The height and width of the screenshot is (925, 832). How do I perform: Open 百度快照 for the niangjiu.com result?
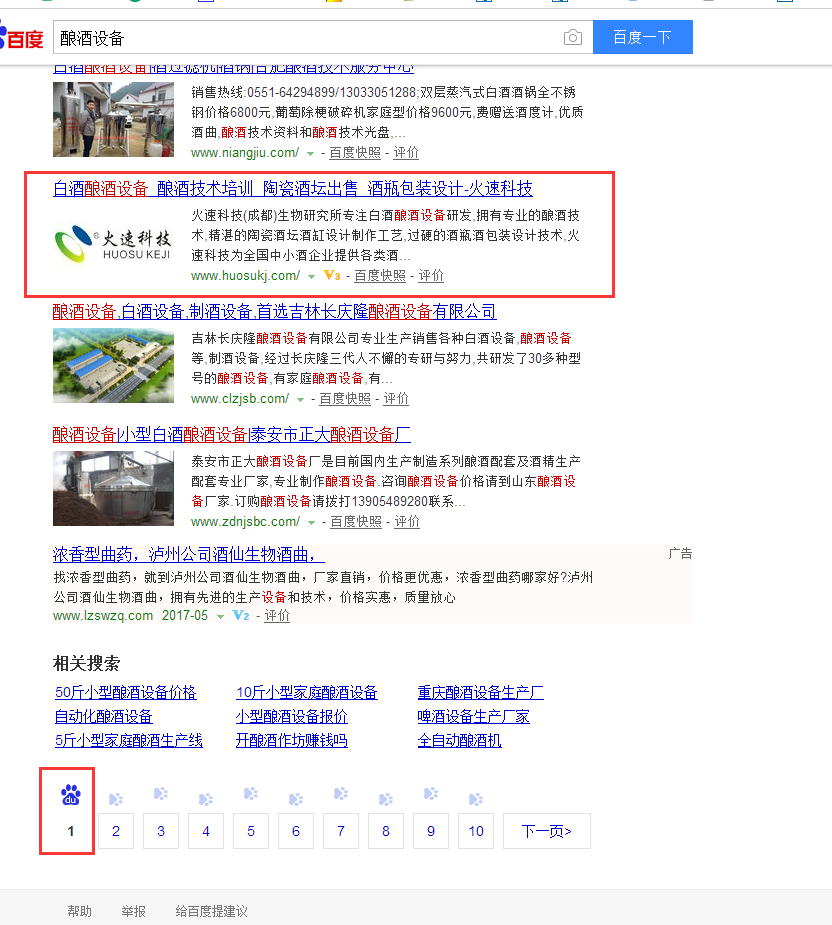click(355, 153)
